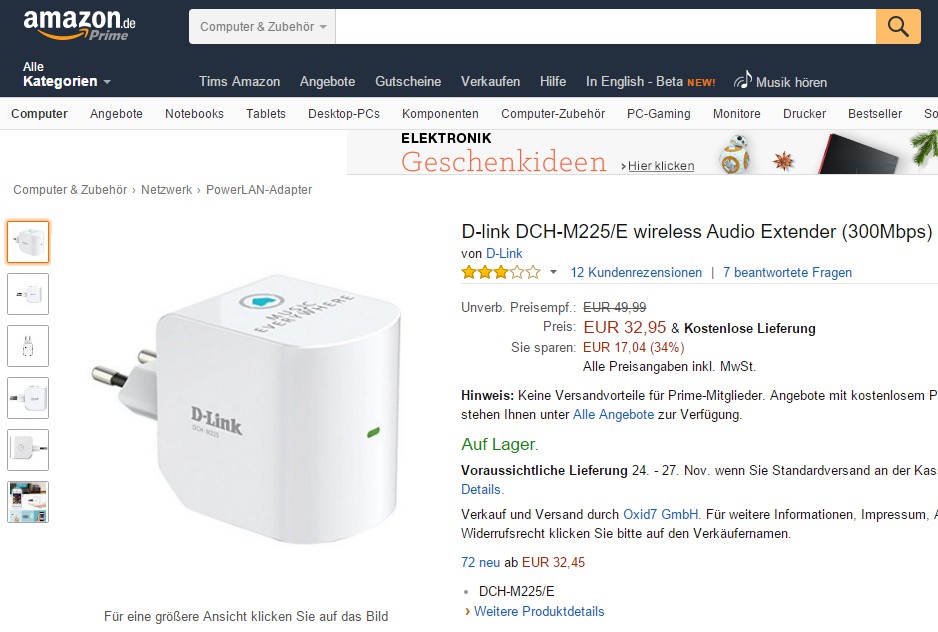Screen dimensions: 938x632
Task: Select the fifth thumbnail with cable
Action: (x=28, y=450)
